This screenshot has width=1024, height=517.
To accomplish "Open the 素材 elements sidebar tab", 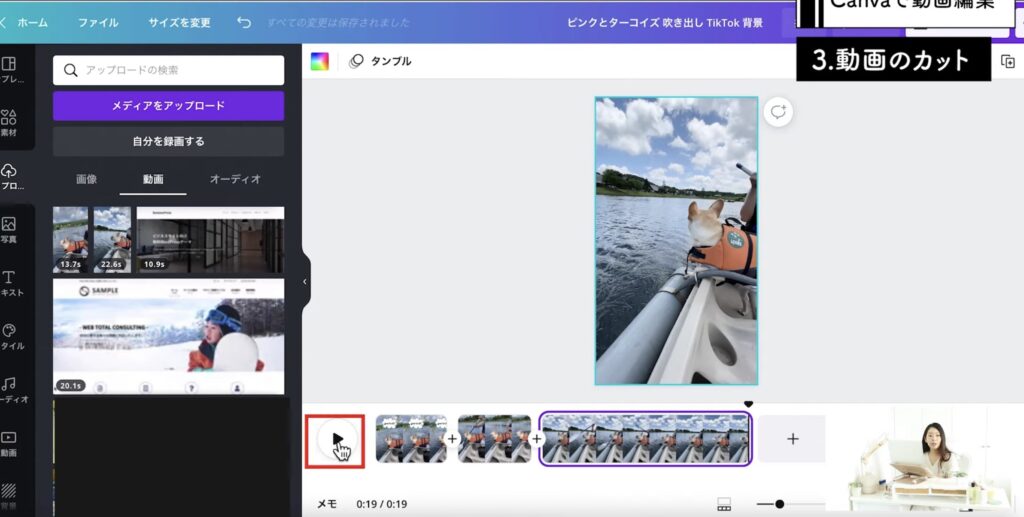I will click(9, 123).
